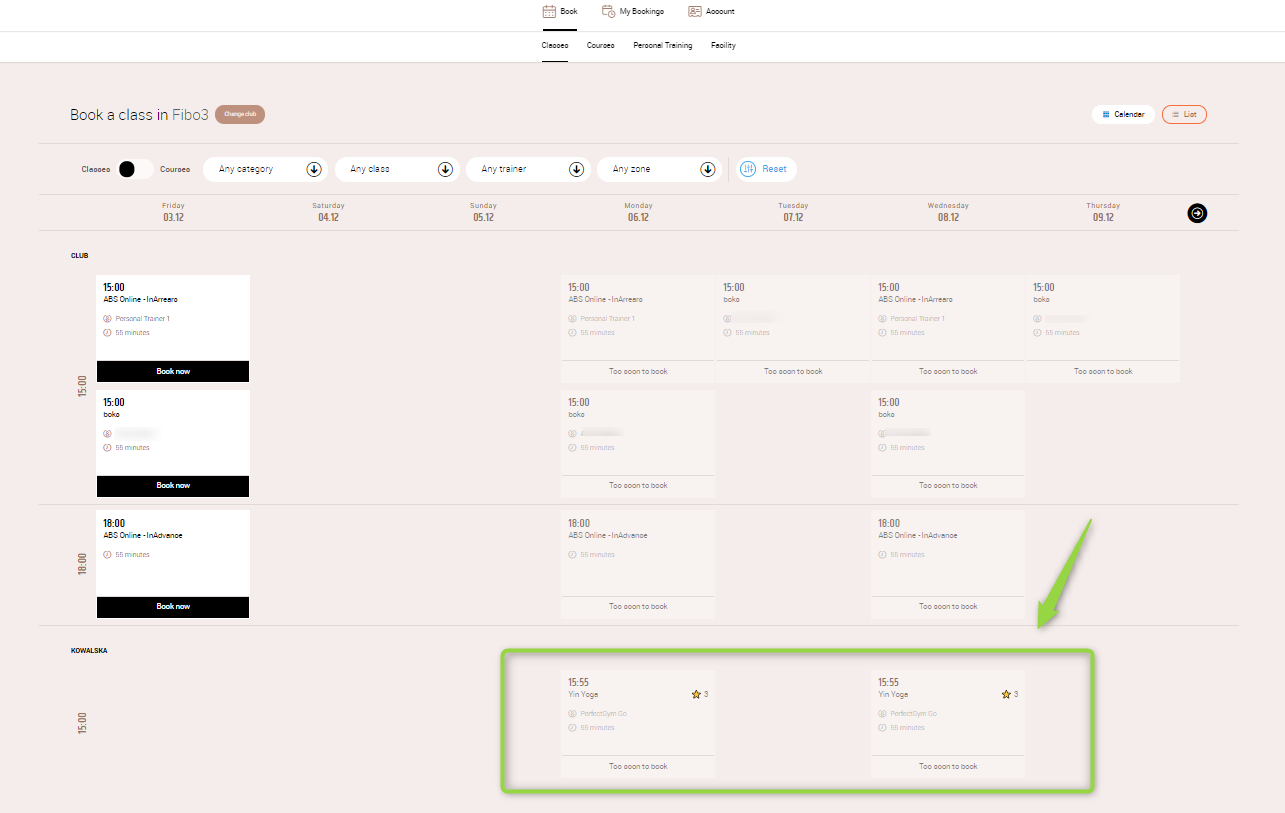The image size is (1285, 813).
Task: Click next week arrow icon
Action: tap(1197, 212)
